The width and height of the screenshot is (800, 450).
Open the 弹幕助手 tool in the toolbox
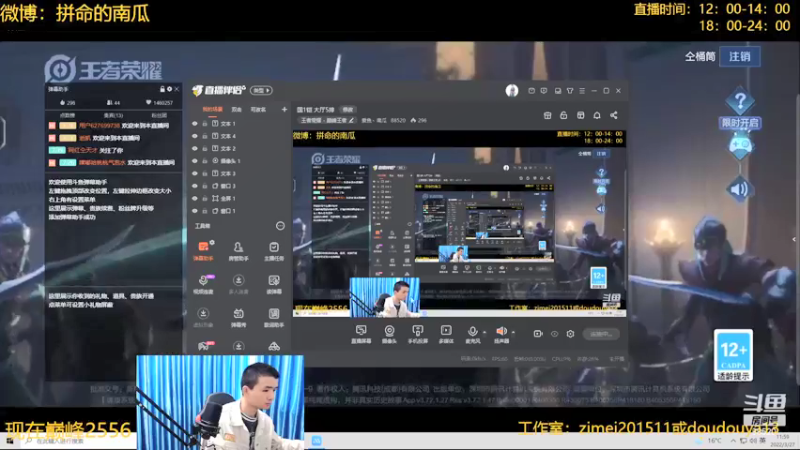click(x=203, y=251)
